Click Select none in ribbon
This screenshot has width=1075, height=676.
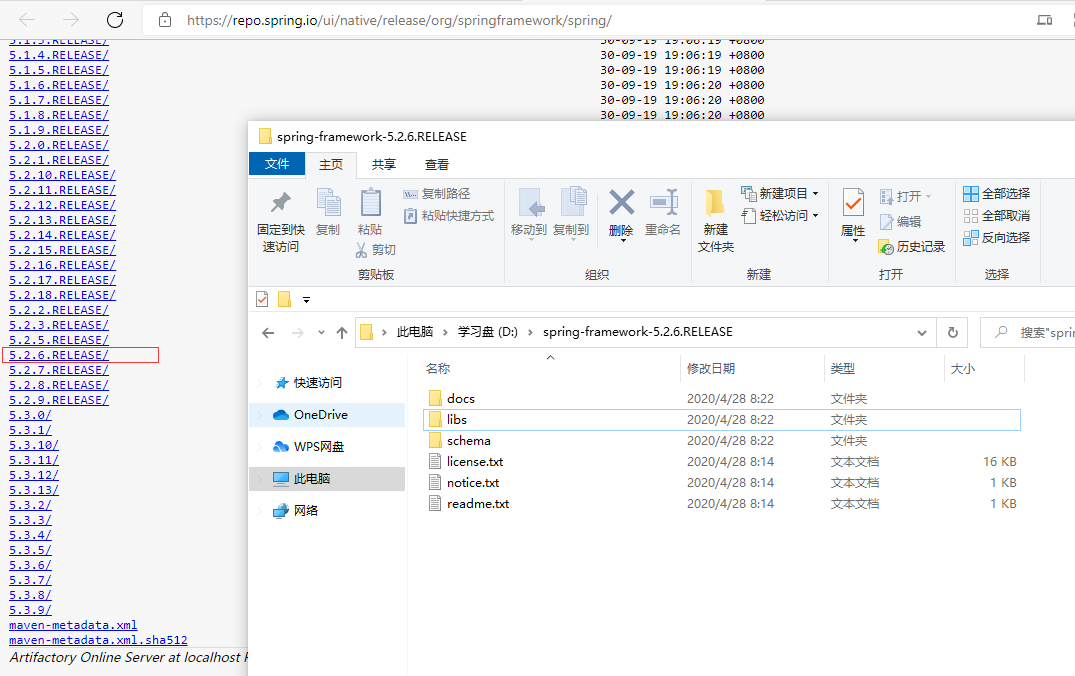(996, 216)
